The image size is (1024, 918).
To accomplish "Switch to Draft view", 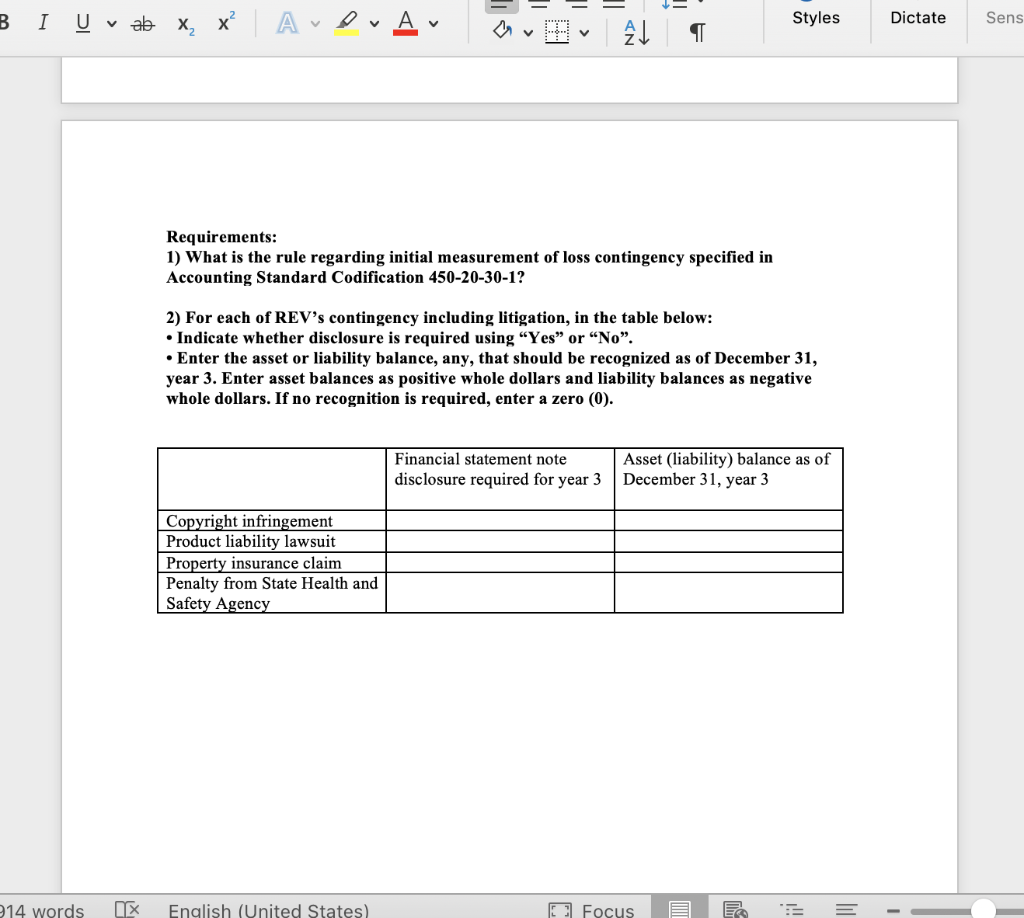I will pyautogui.click(x=846, y=909).
